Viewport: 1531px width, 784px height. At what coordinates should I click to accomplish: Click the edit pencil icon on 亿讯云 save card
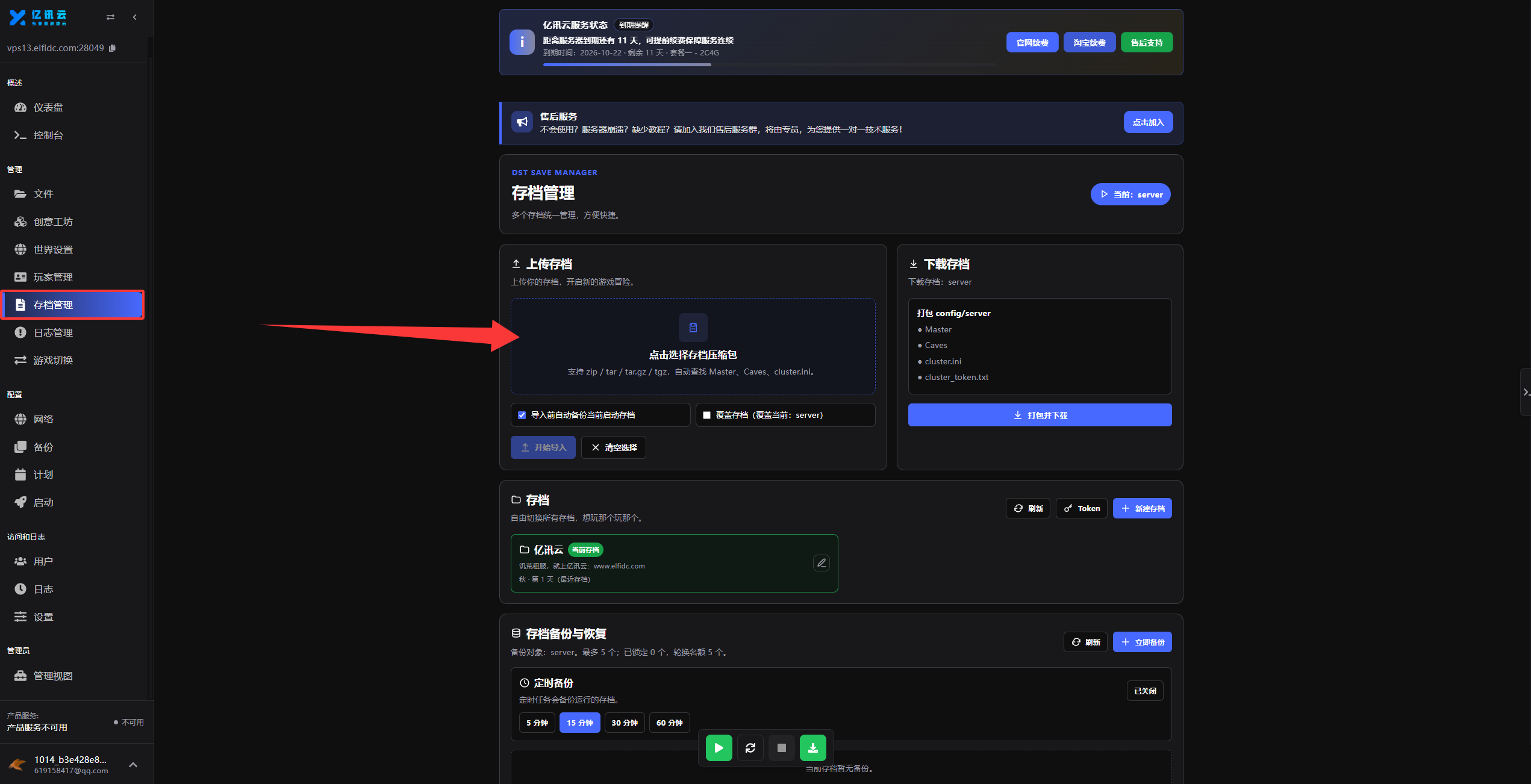(x=821, y=563)
